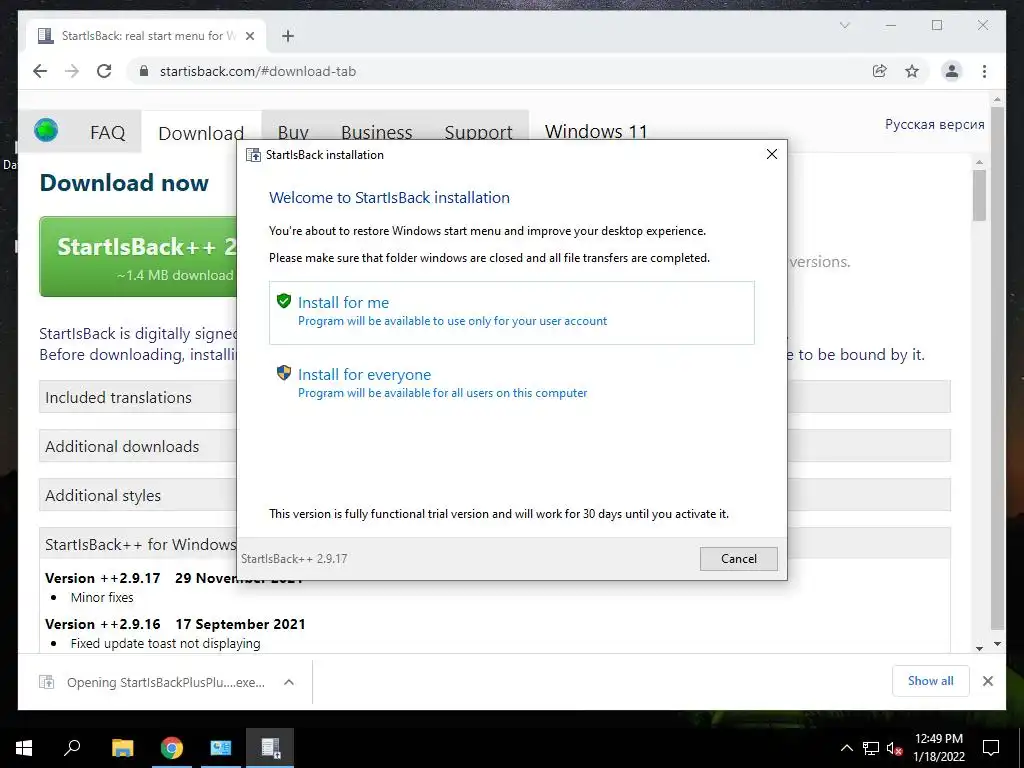This screenshot has height=768, width=1024.
Task: Click the UAC shield icon beside Install for everyone
Action: pos(283,373)
